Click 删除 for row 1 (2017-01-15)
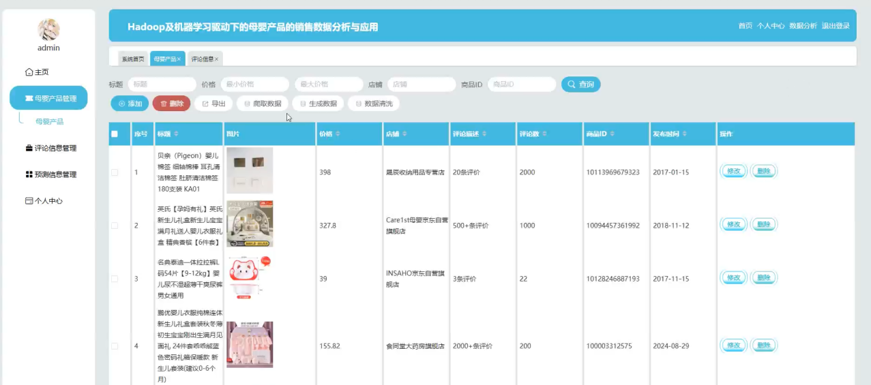Screen dimensions: 871x385 [764, 172]
